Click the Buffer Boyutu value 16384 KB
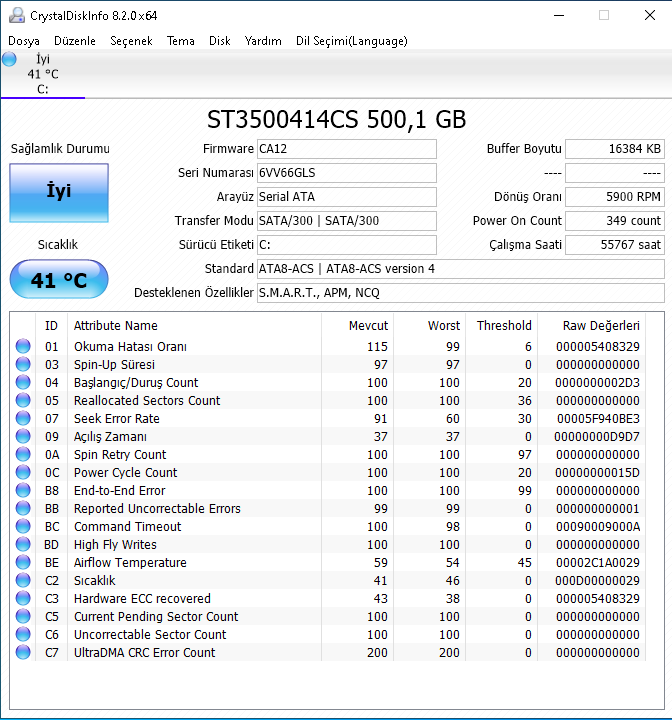This screenshot has height=720, width=672. tap(615, 149)
